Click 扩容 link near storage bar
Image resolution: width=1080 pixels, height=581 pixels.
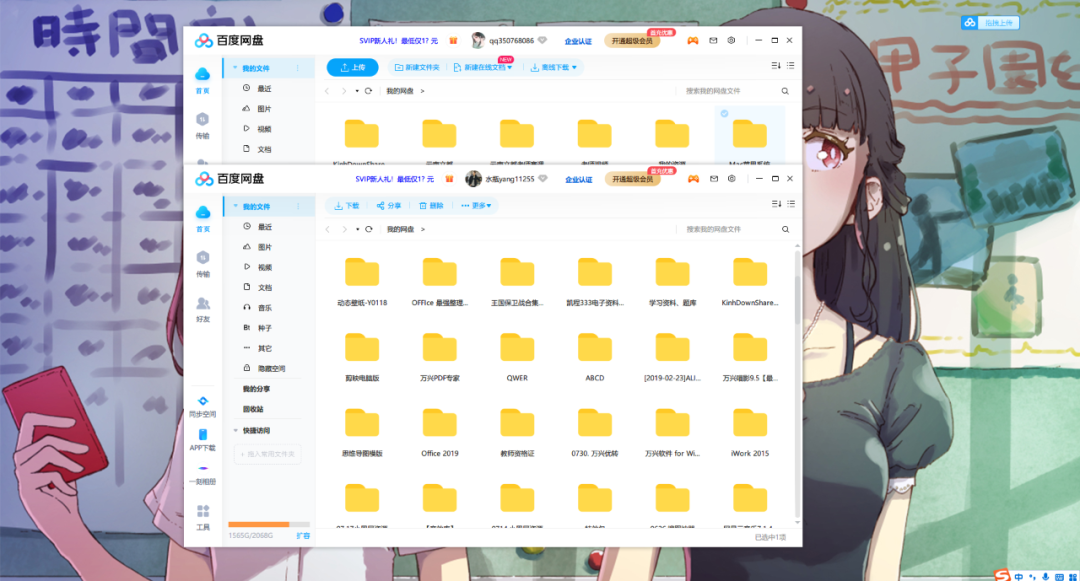(x=303, y=536)
